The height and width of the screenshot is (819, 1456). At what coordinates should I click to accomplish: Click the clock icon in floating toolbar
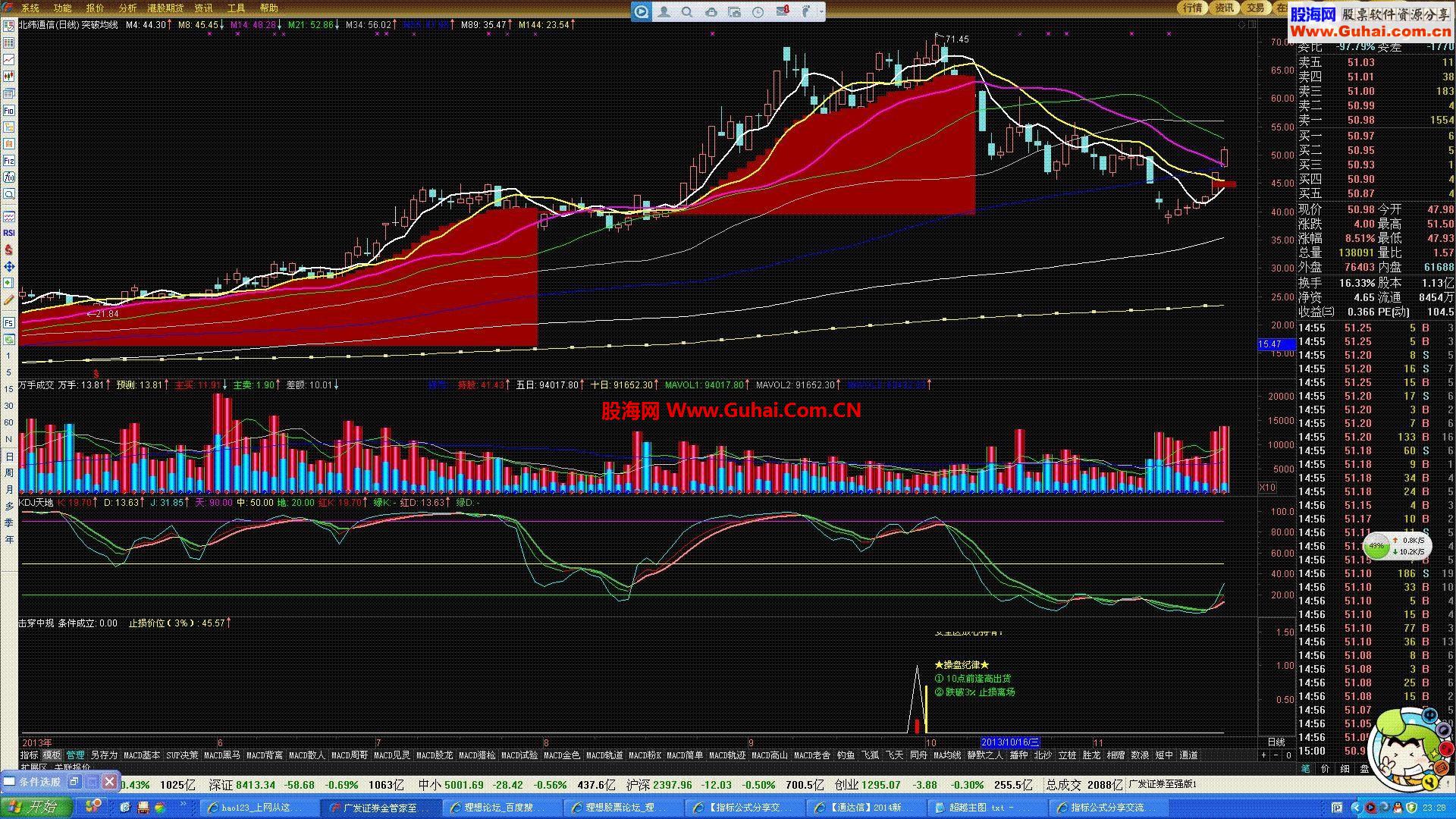click(x=758, y=11)
